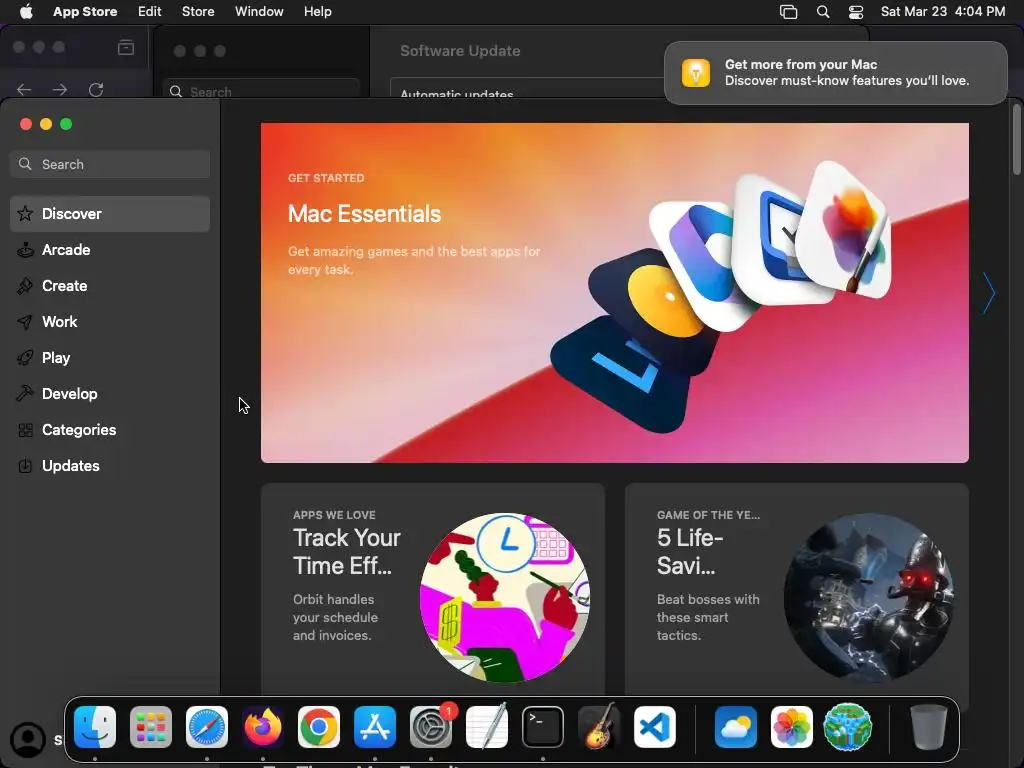Open the Get more from your Mac notification
The height and width of the screenshot is (768, 1024).
click(835, 72)
